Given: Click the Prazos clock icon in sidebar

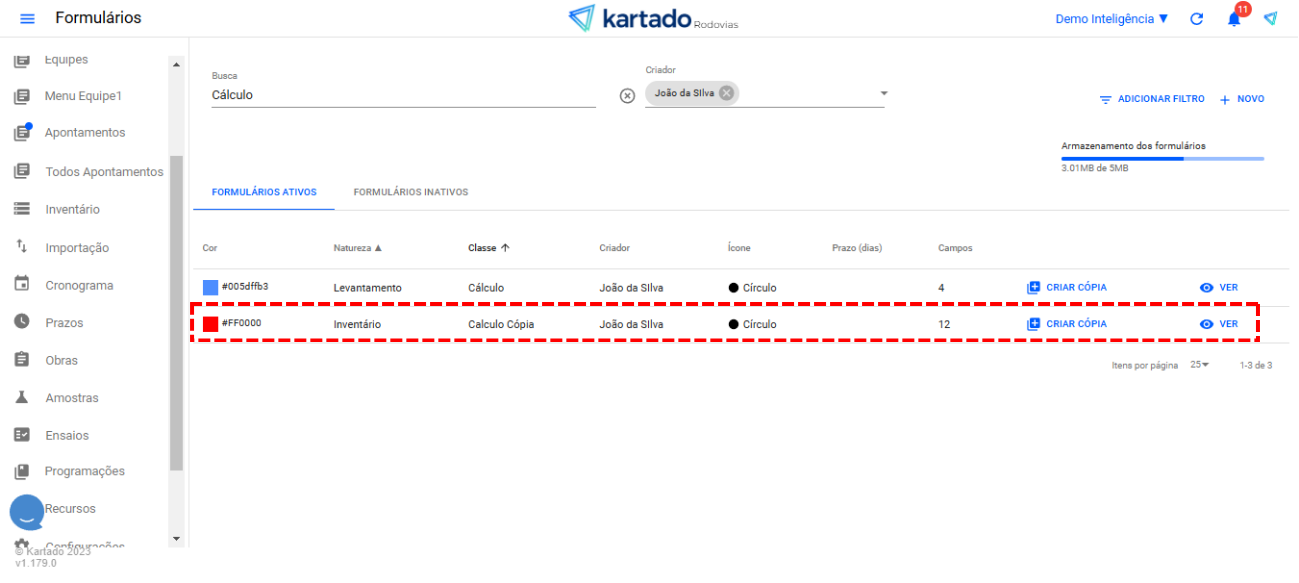Looking at the screenshot, I should (22, 322).
